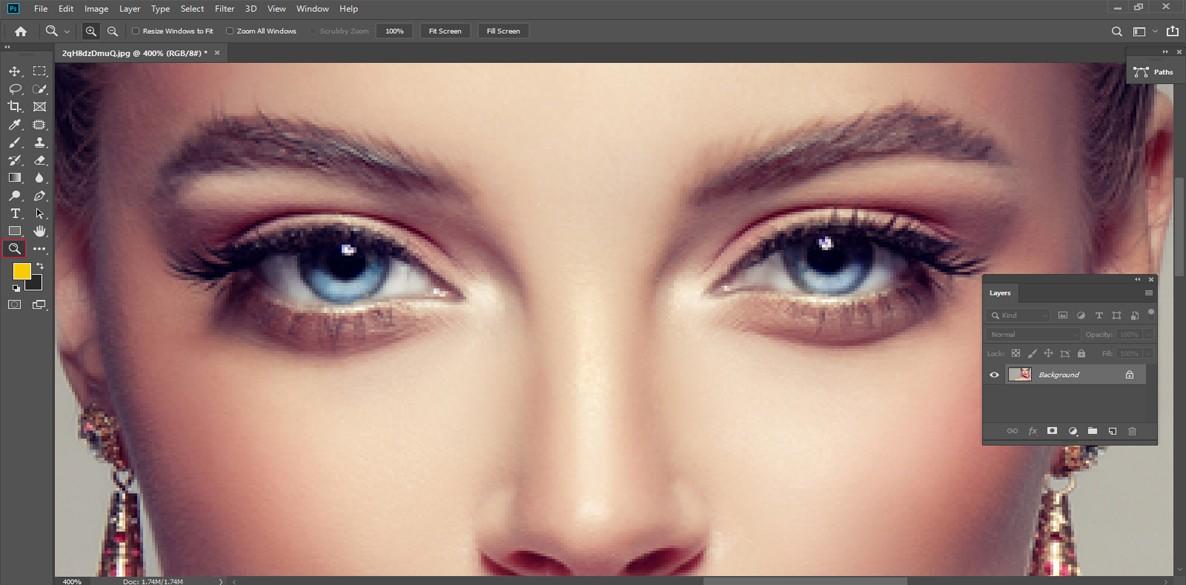Screen dimensions: 1186x585
Task: Enable the Resize Windows to Fit checkbox
Action: click(x=136, y=31)
